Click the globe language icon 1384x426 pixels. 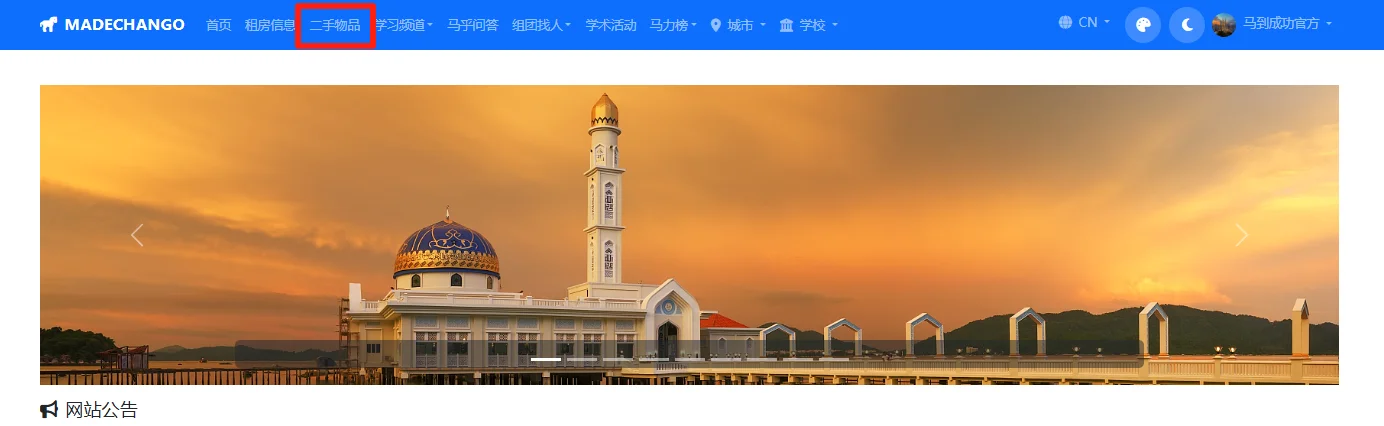(1065, 22)
